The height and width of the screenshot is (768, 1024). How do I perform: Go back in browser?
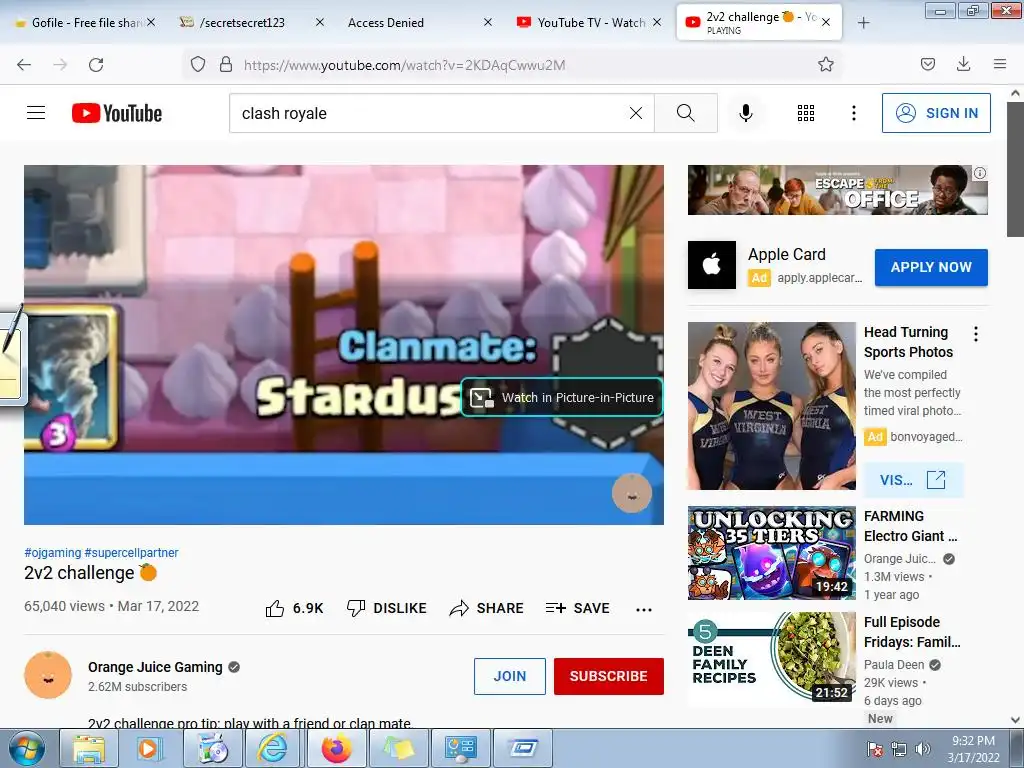24,64
